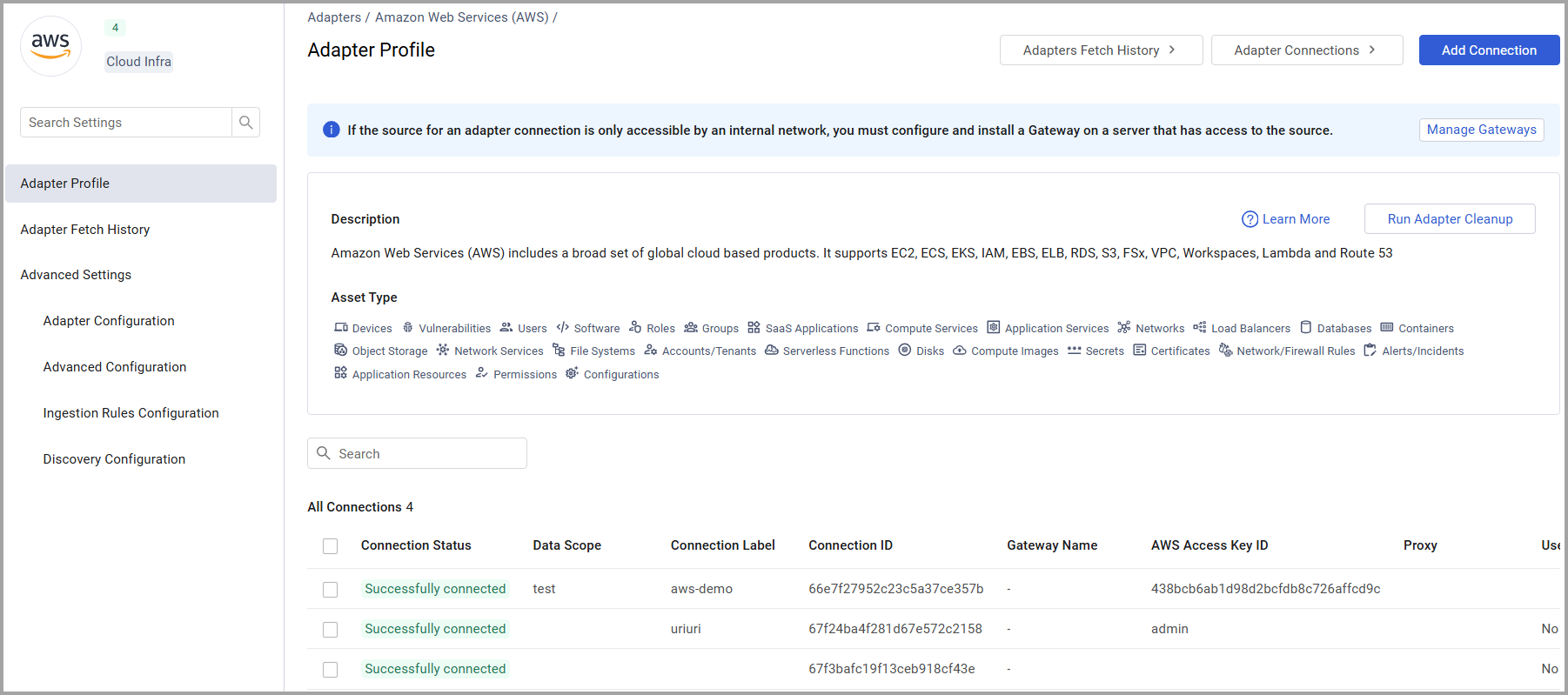Viewport: 1568px width, 695px height.
Task: Open the Learn More link
Action: tap(1297, 219)
